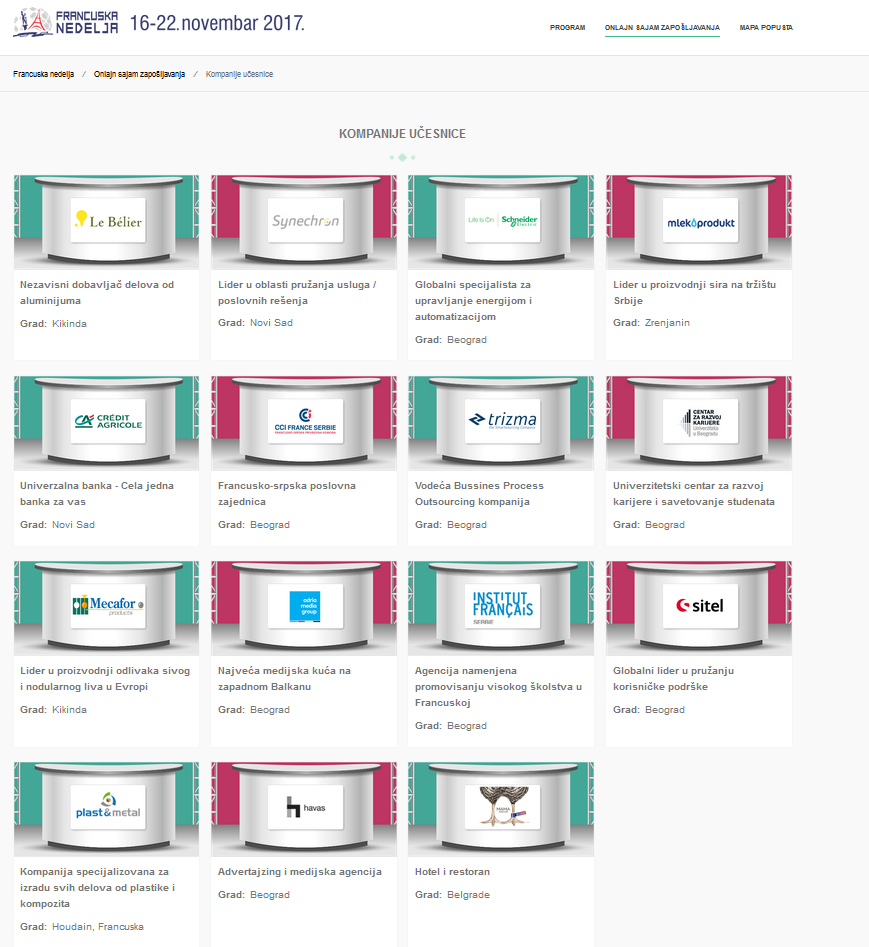Click 'Vodeća Bussines Process Outsourcing kompanija' text
869x947 pixels.
pyautogui.click(x=479, y=493)
